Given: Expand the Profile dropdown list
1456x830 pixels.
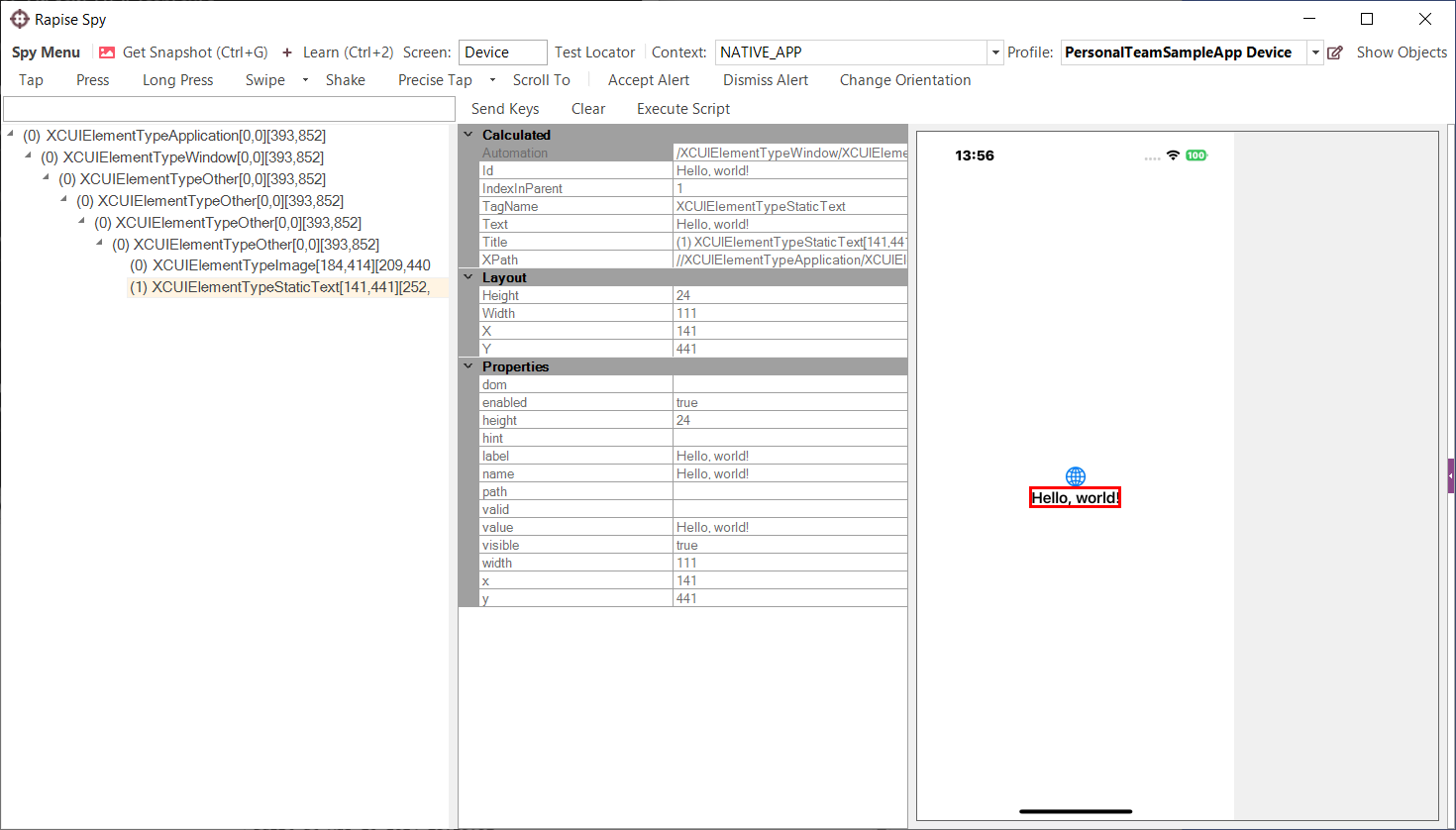Looking at the screenshot, I should coord(1315,52).
